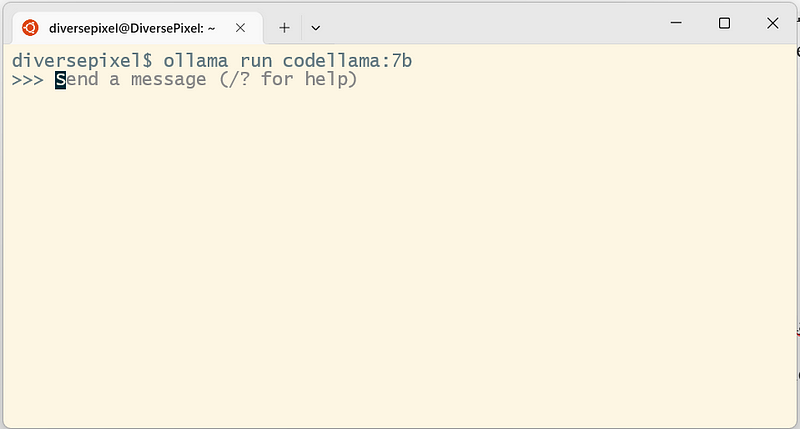
Task: Click the highlighted block cursor on letter S
Action: 60,80
